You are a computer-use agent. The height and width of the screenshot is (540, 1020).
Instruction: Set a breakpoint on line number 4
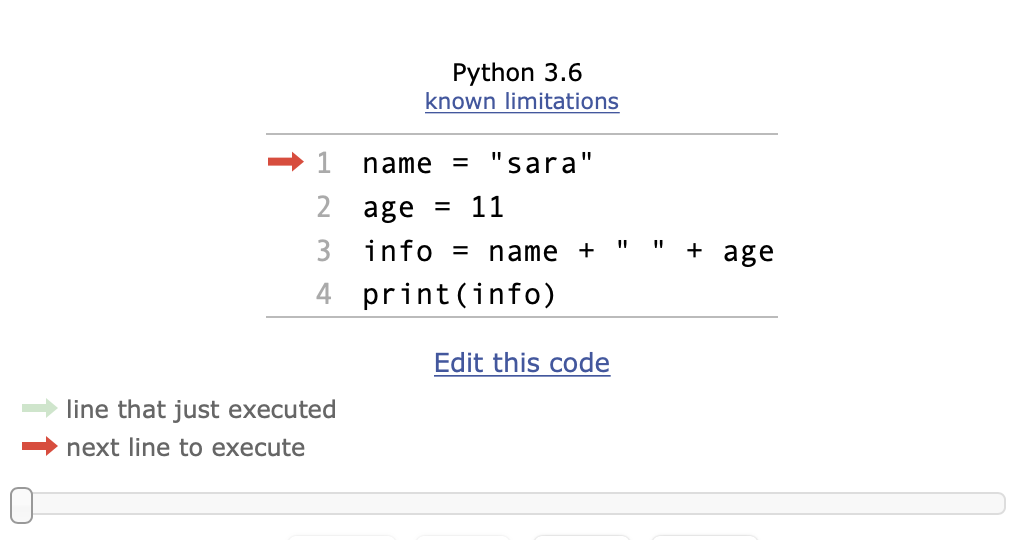point(323,294)
